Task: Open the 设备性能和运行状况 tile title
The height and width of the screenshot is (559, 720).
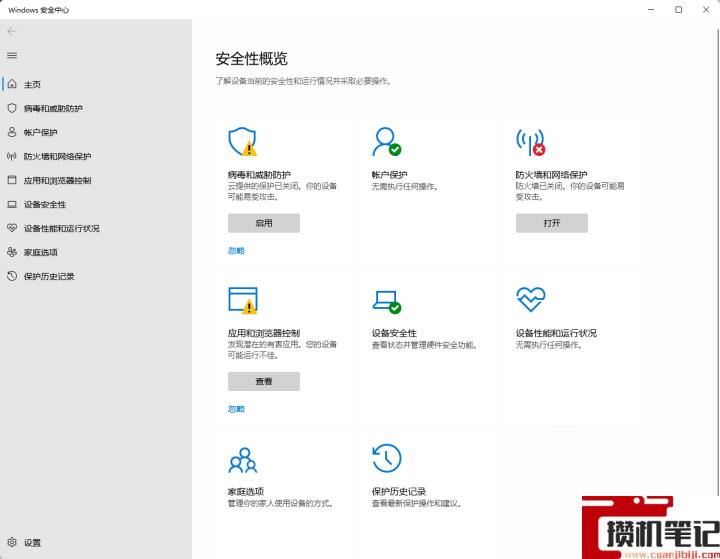Action: (556, 333)
